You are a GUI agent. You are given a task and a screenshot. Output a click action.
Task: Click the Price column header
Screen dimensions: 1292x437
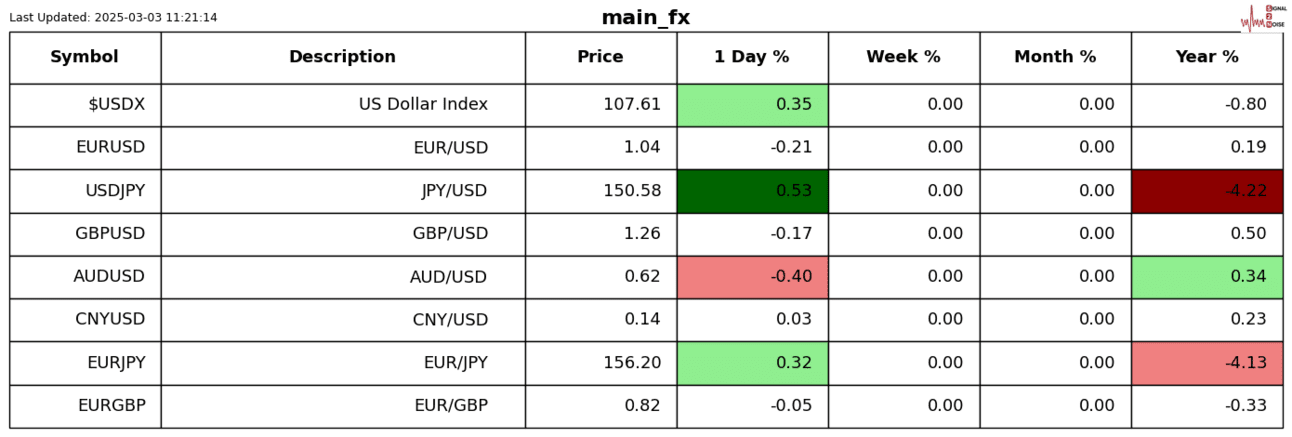pos(600,58)
